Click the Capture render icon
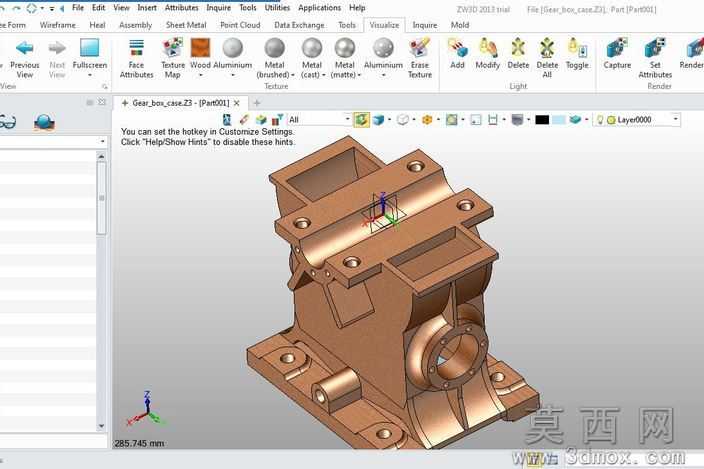Screen dimensions: 704x469 617,48
